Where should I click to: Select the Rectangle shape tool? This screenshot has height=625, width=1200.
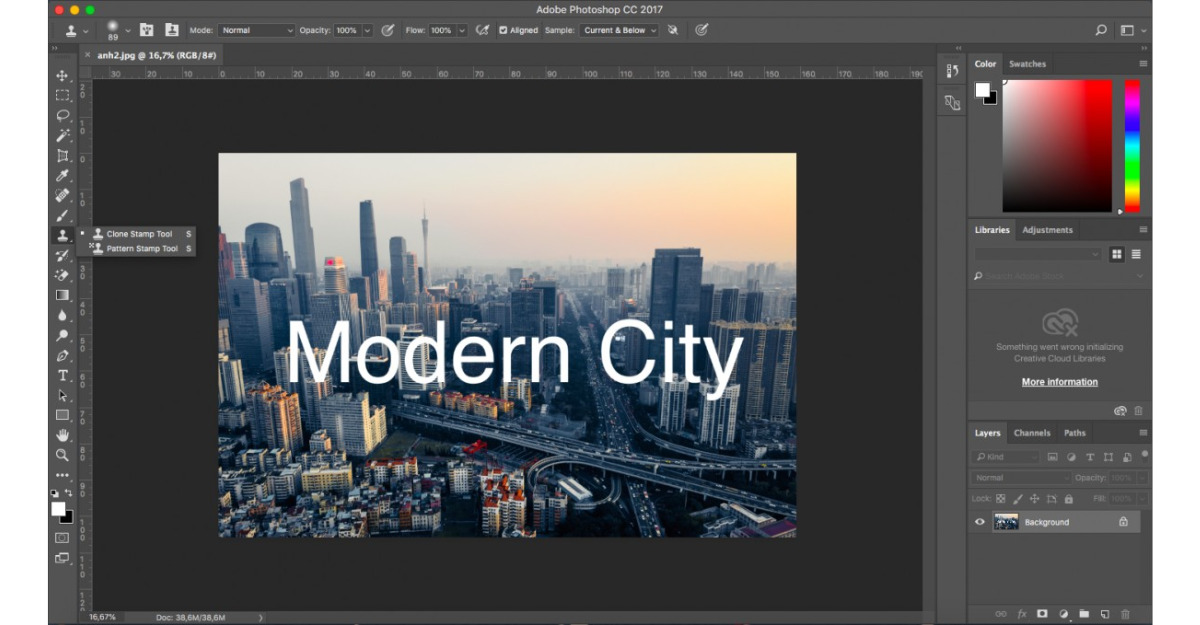tap(62, 415)
